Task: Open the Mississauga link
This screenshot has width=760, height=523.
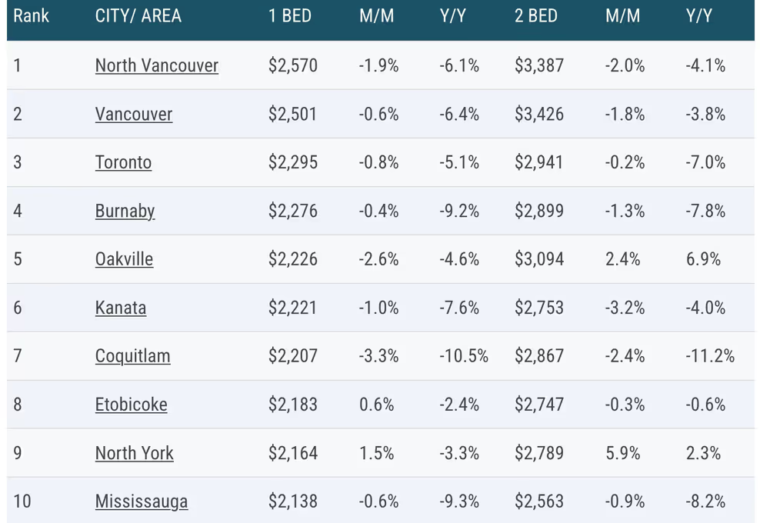Action: coord(141,501)
